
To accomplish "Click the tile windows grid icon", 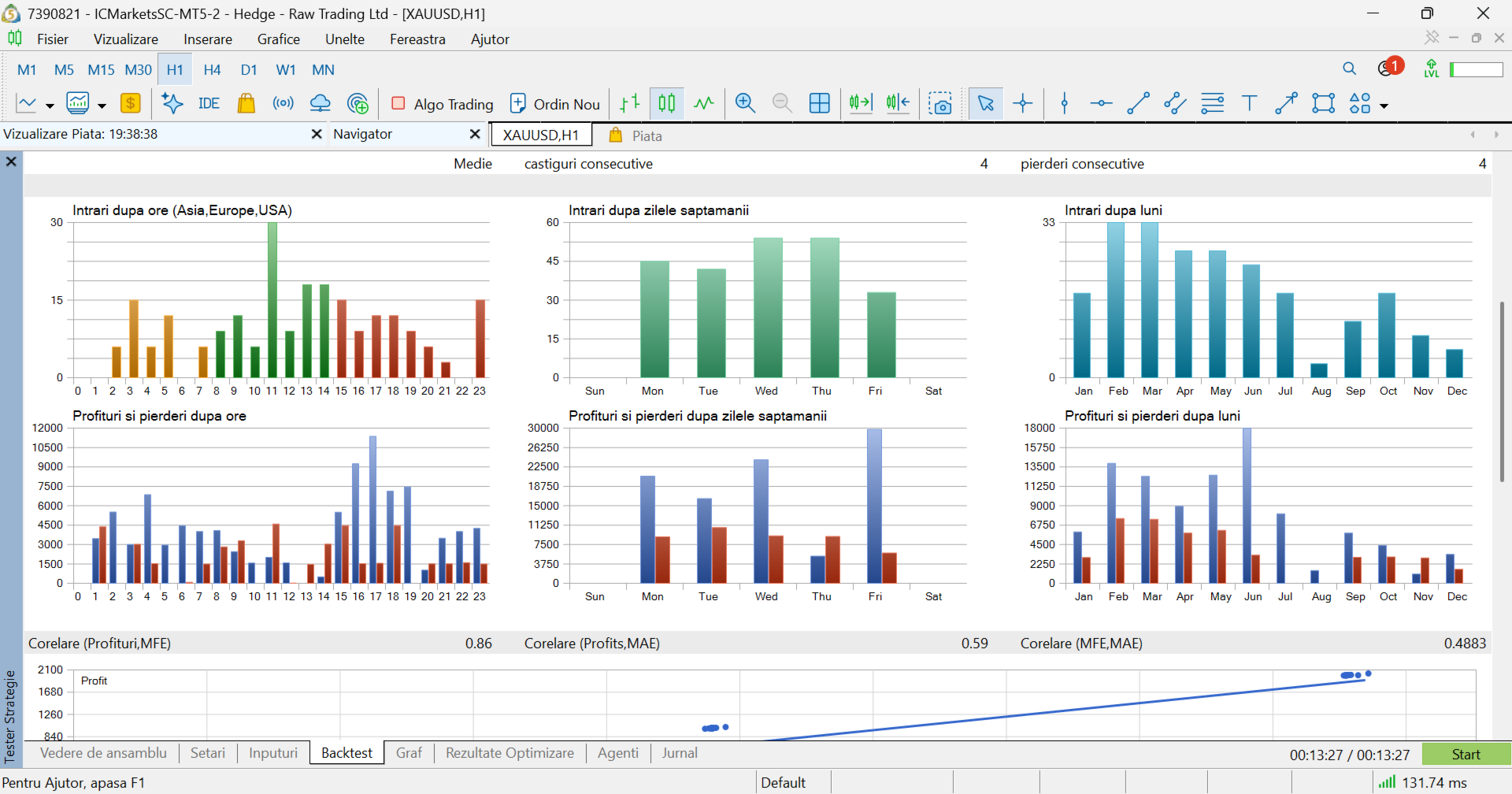I will click(x=819, y=103).
